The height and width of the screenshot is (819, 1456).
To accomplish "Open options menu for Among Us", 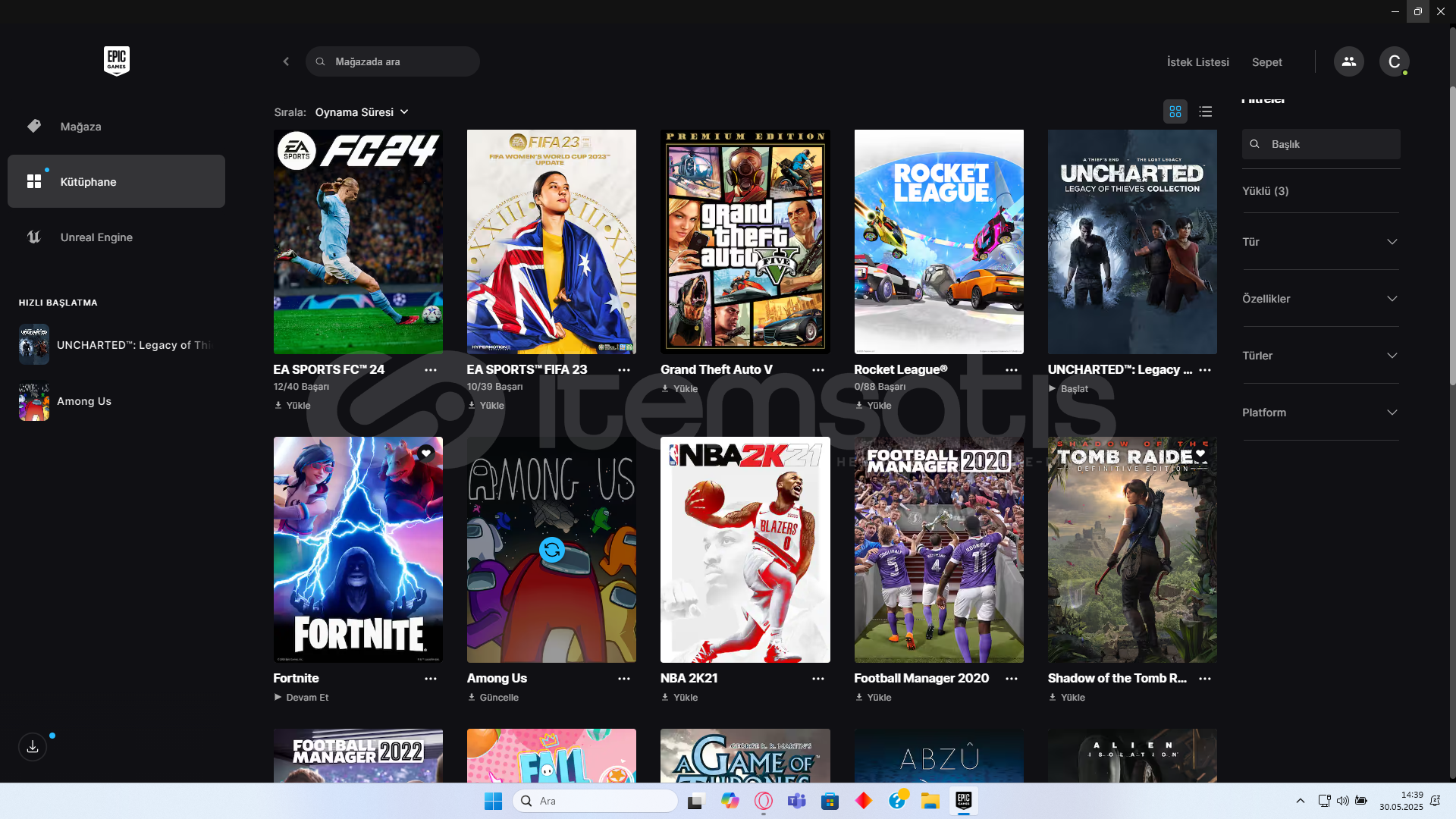I will [624, 679].
